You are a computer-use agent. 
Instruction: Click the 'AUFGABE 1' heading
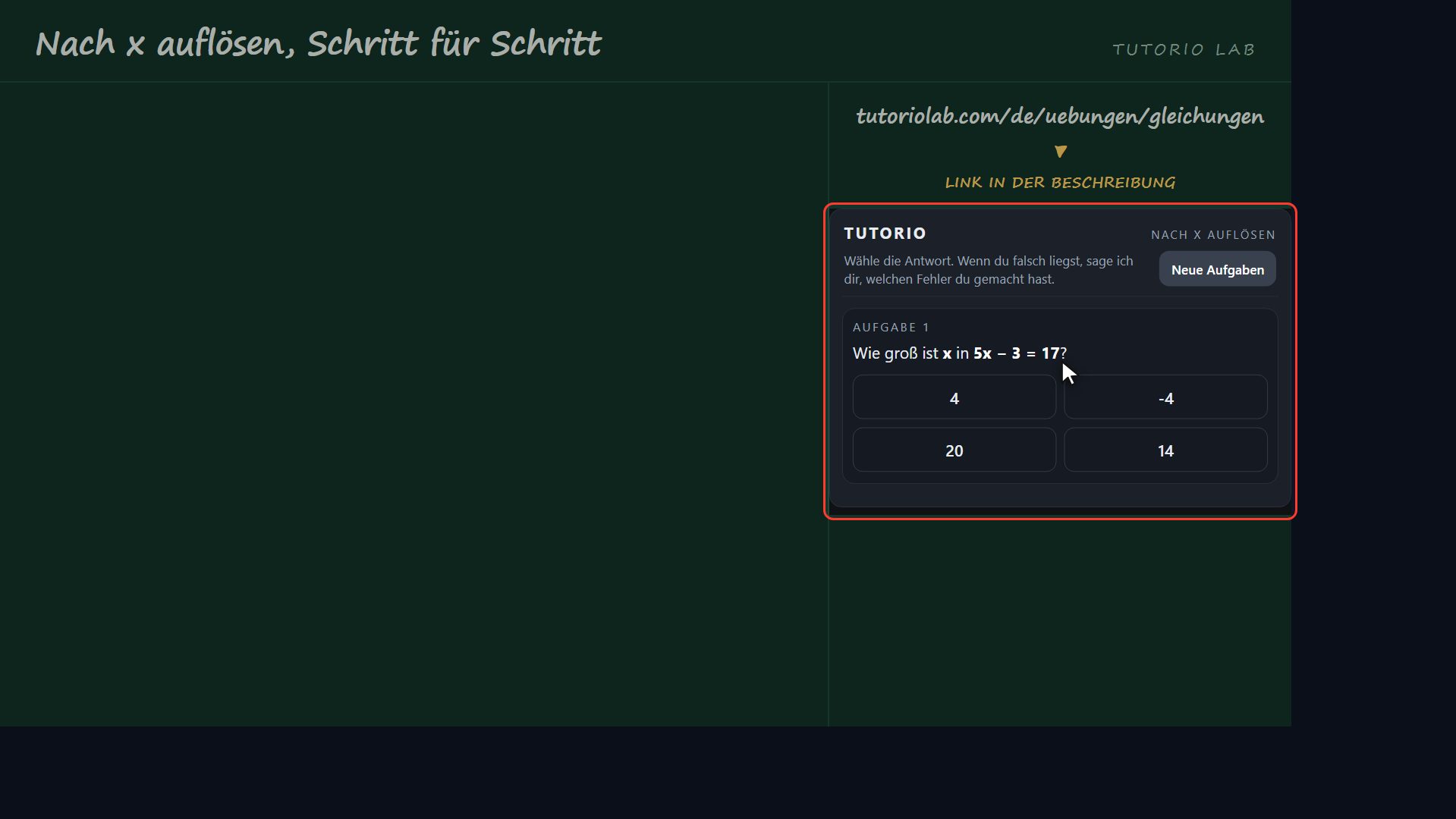pyautogui.click(x=891, y=327)
